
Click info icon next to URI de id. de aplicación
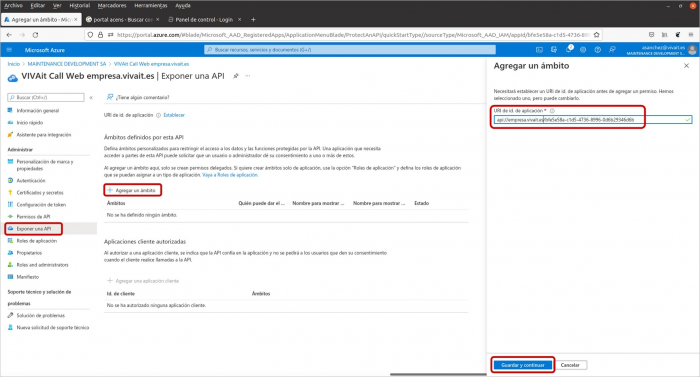[552, 111]
